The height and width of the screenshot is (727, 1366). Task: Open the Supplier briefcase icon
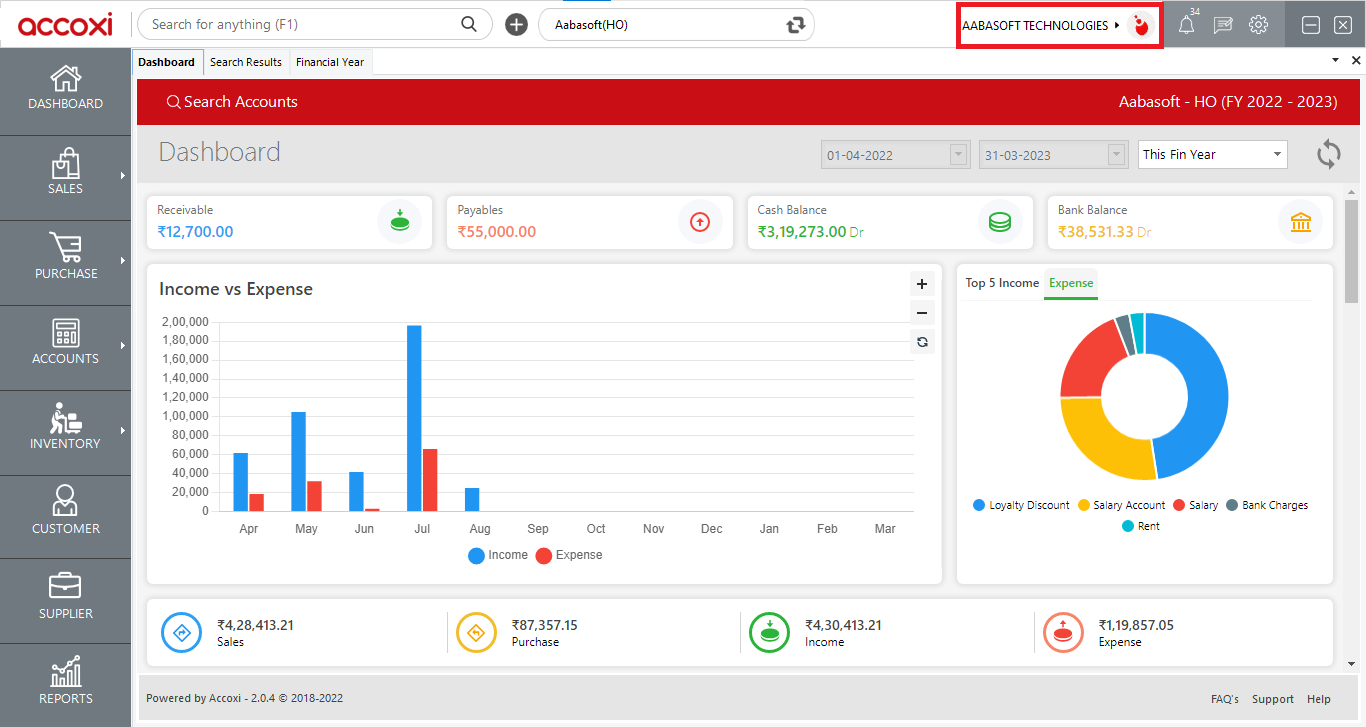point(66,587)
